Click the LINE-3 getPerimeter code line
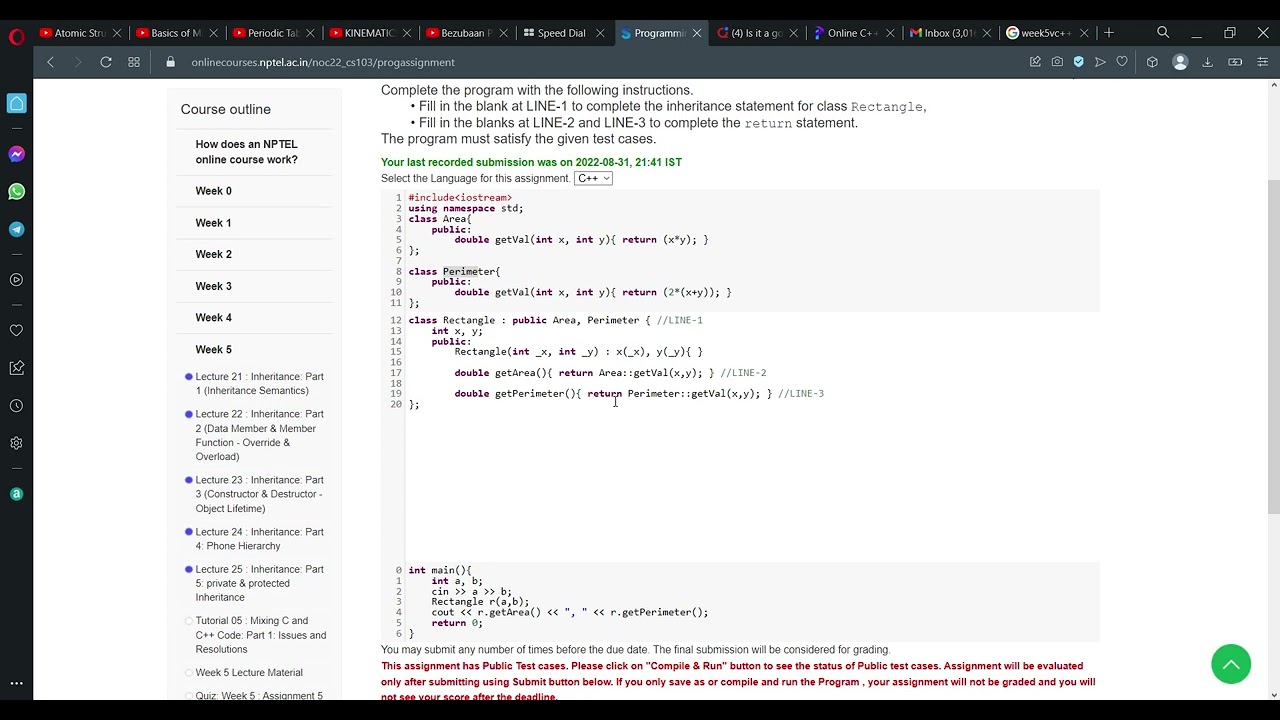The height and width of the screenshot is (720, 1280). point(639,394)
